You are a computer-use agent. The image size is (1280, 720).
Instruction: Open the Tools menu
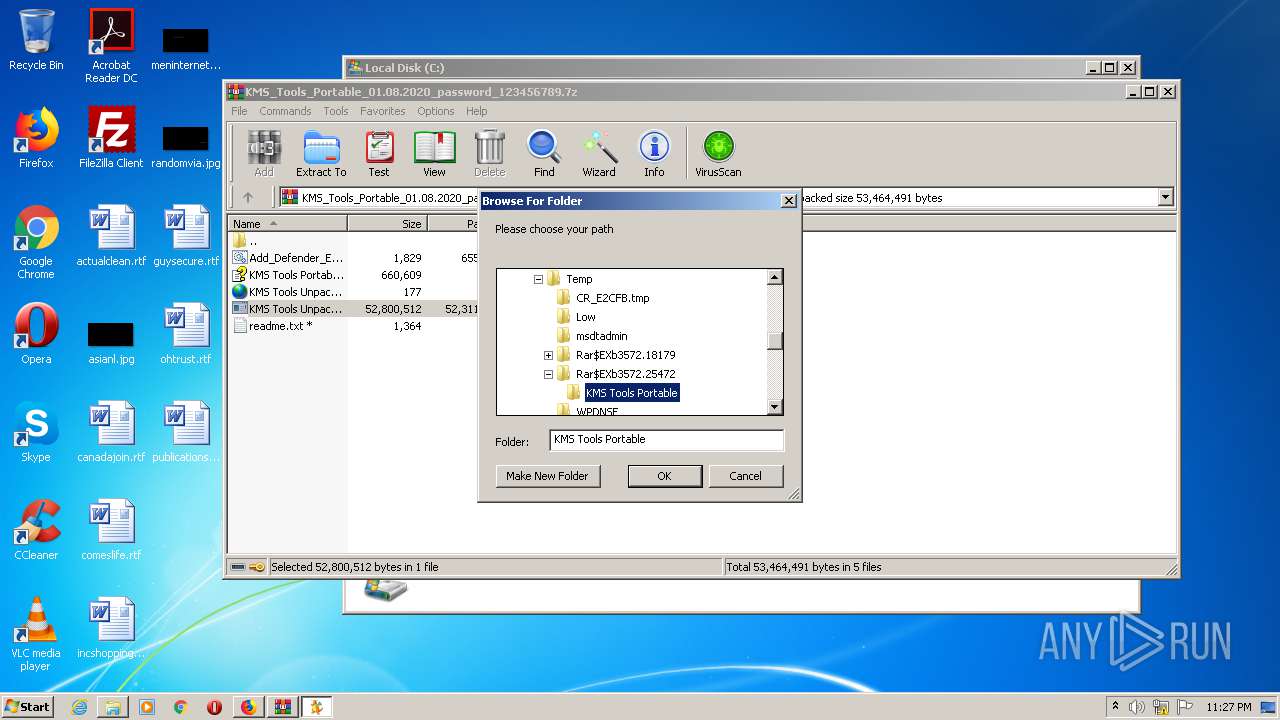[x=336, y=111]
